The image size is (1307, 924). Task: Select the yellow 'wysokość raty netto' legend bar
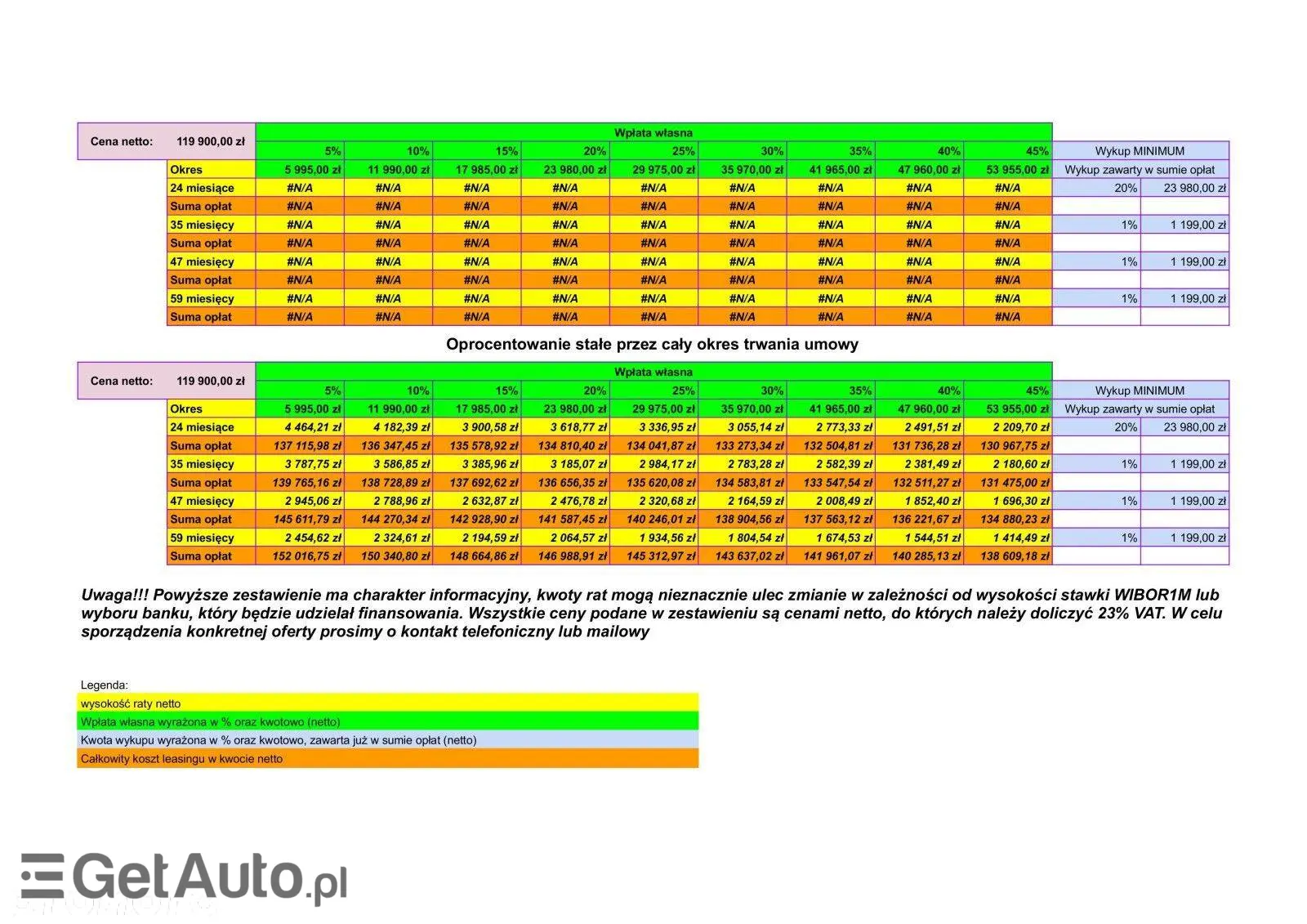coord(387,703)
